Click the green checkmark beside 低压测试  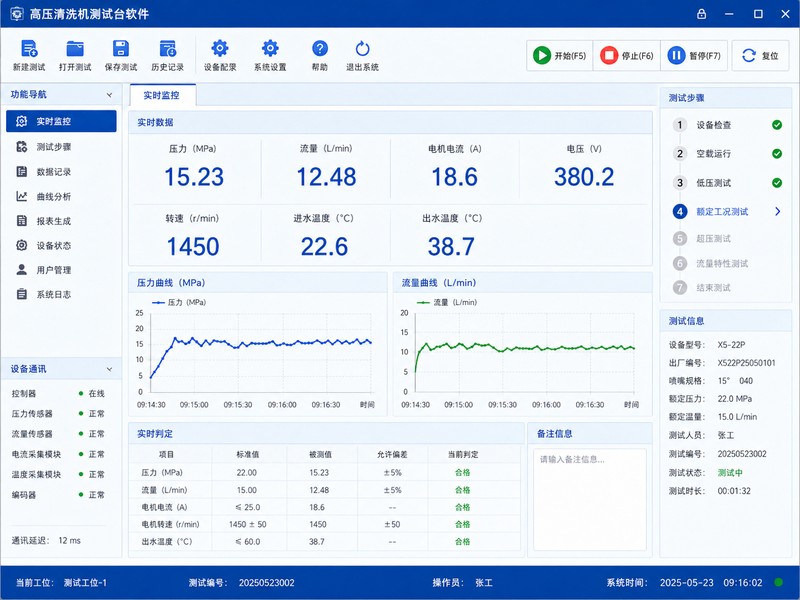(777, 183)
